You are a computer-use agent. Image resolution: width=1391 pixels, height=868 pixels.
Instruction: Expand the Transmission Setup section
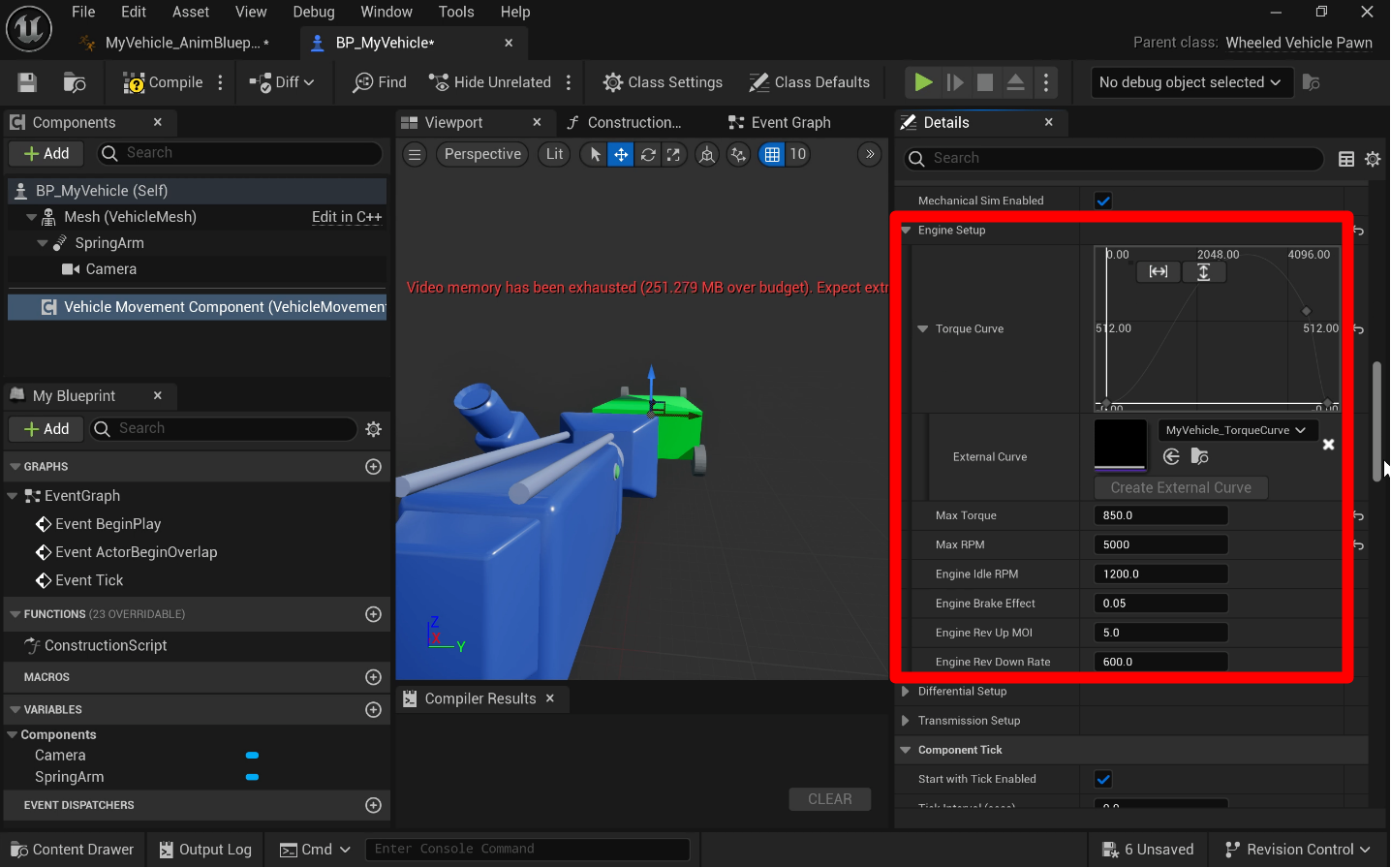click(906, 721)
